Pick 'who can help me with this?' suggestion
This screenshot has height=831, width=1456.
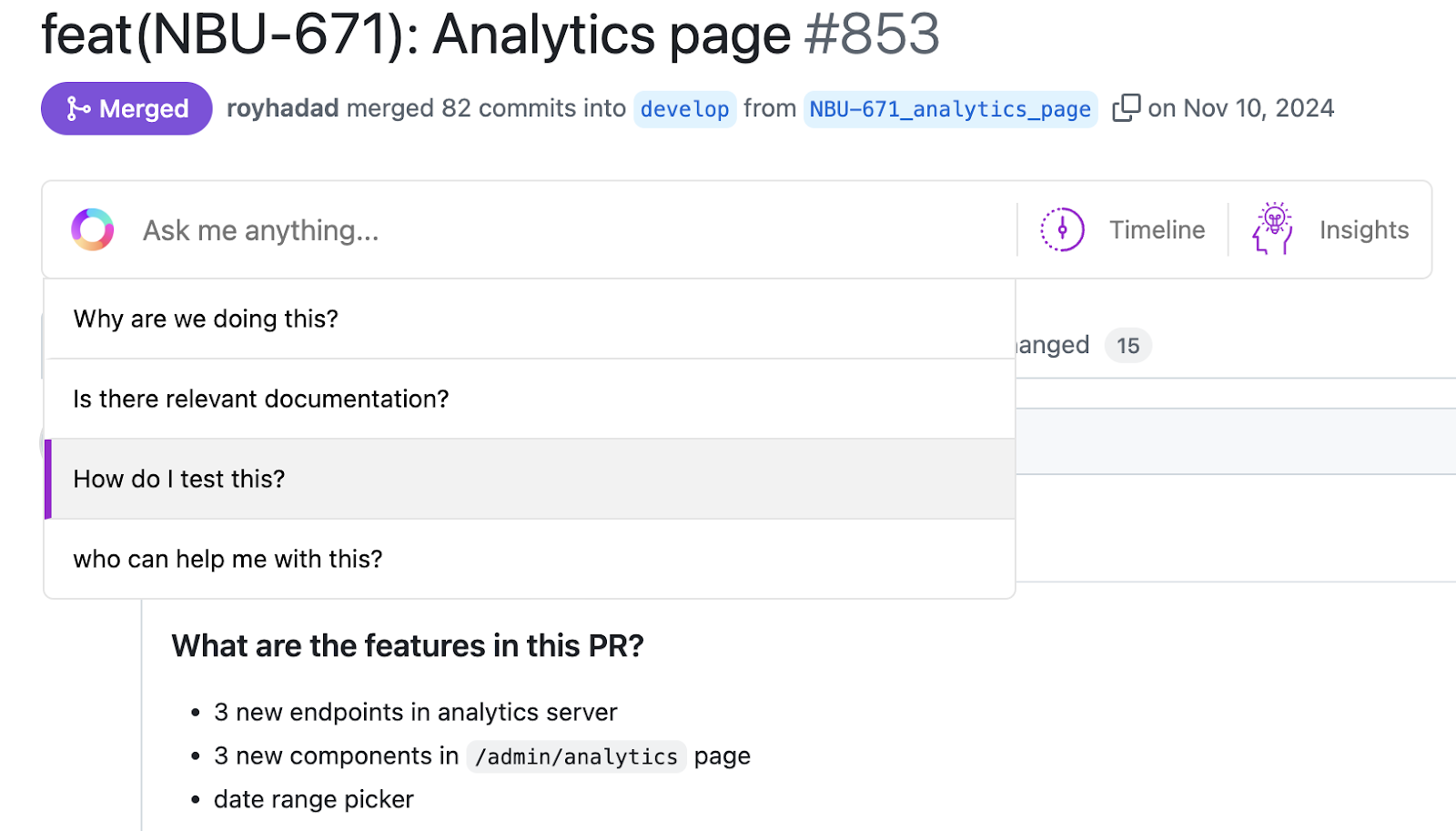[530, 559]
